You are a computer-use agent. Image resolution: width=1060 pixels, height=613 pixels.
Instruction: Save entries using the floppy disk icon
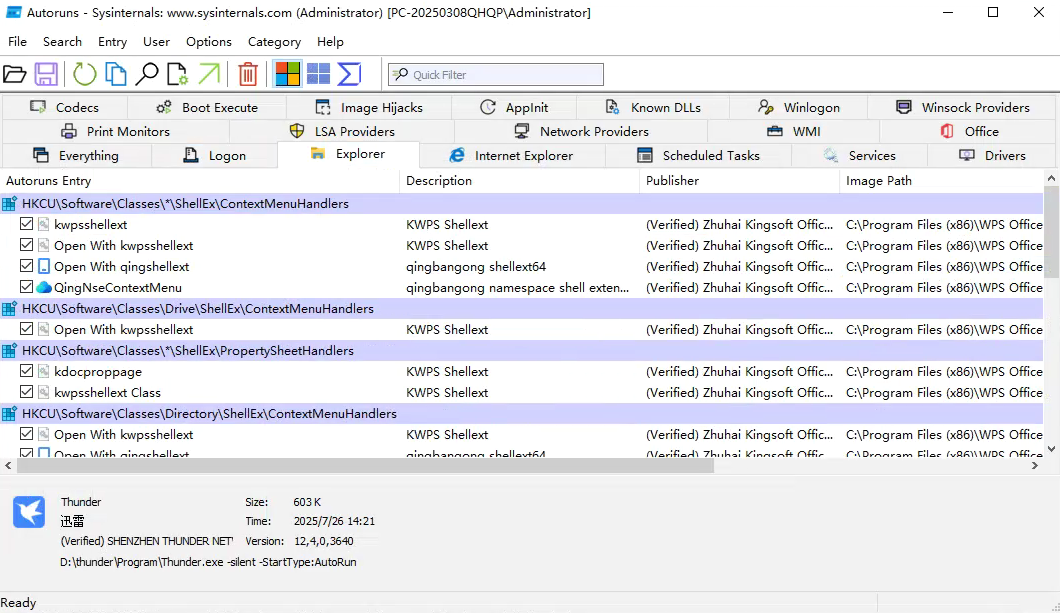46,74
